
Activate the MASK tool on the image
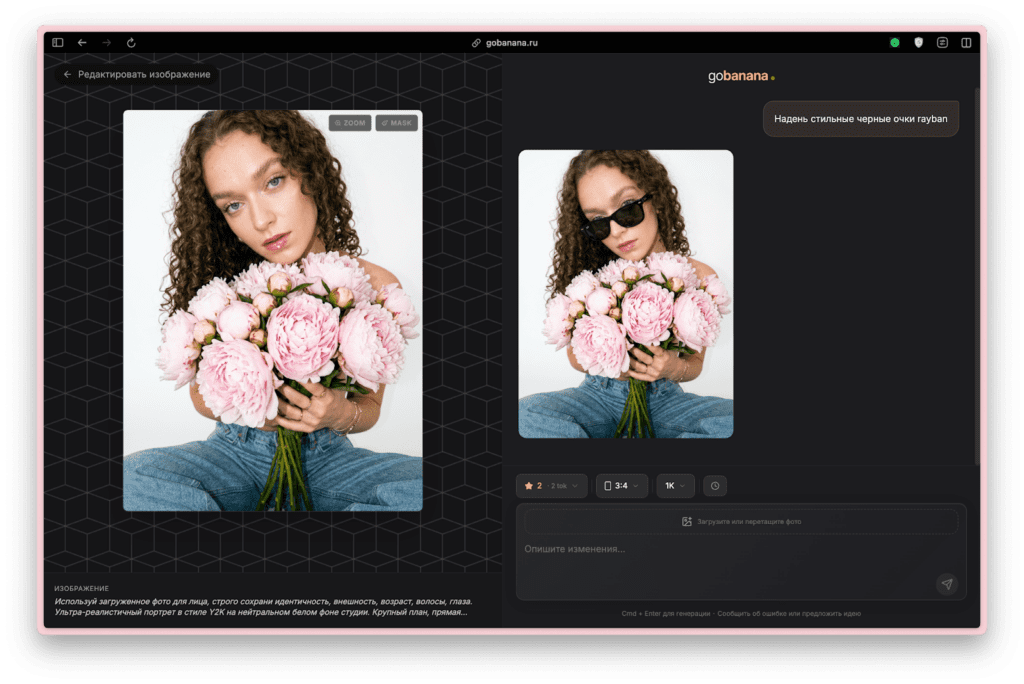(x=396, y=123)
